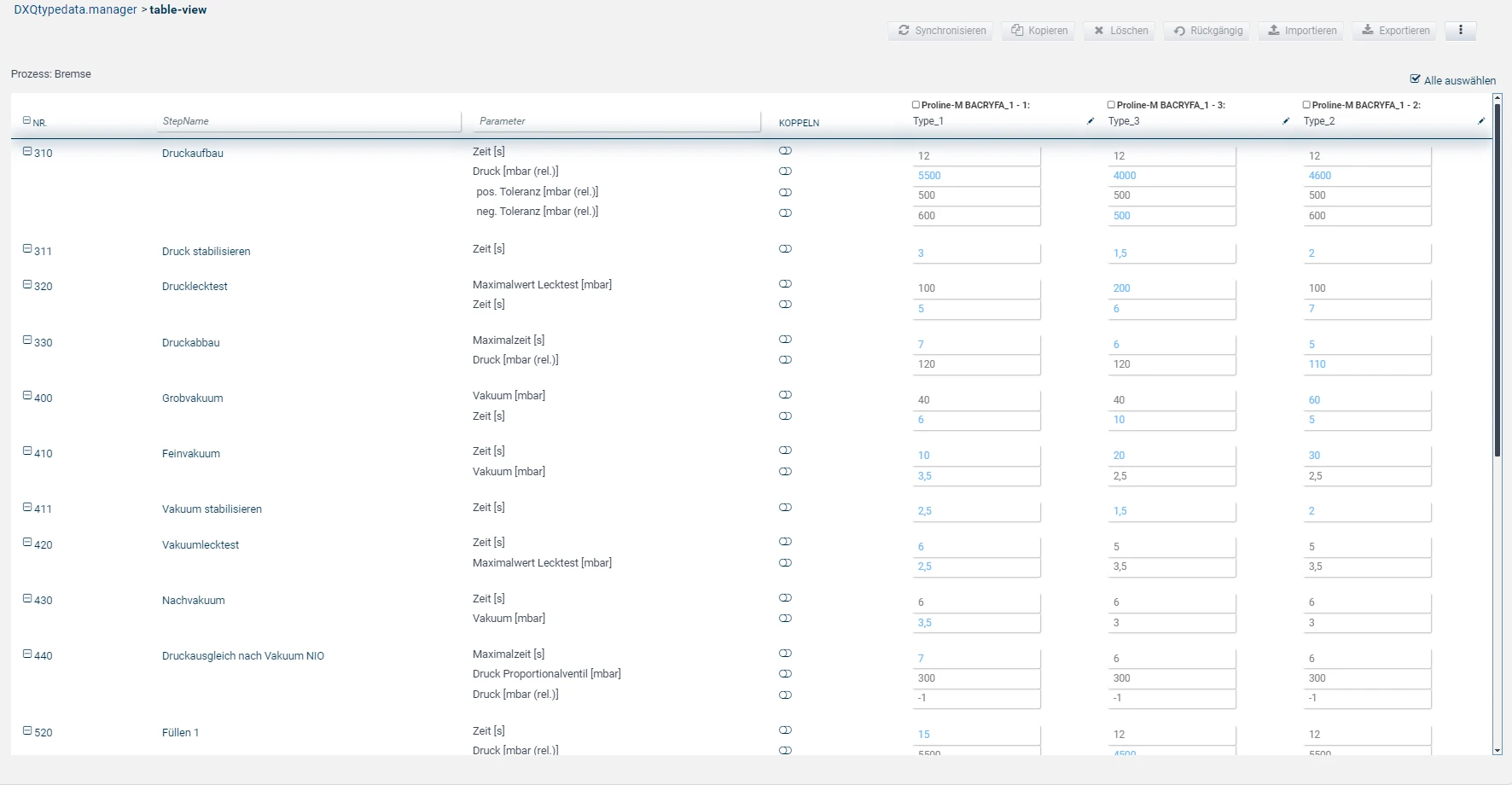1512x785 pixels.
Task: Collapse all rows via NR. header toggle
Action: [26, 121]
